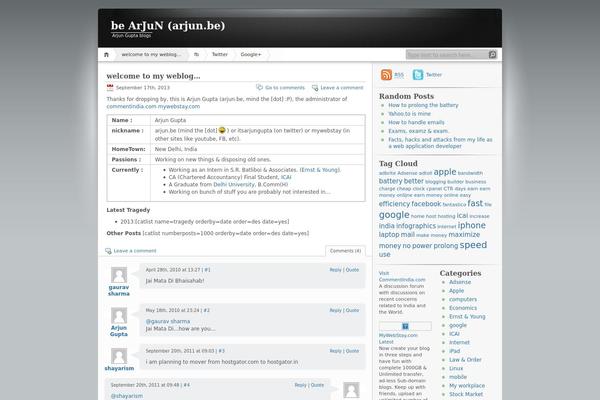Quote comment #1 by gaurav sharma
This screenshot has height=400, width=600.
pos(352,270)
